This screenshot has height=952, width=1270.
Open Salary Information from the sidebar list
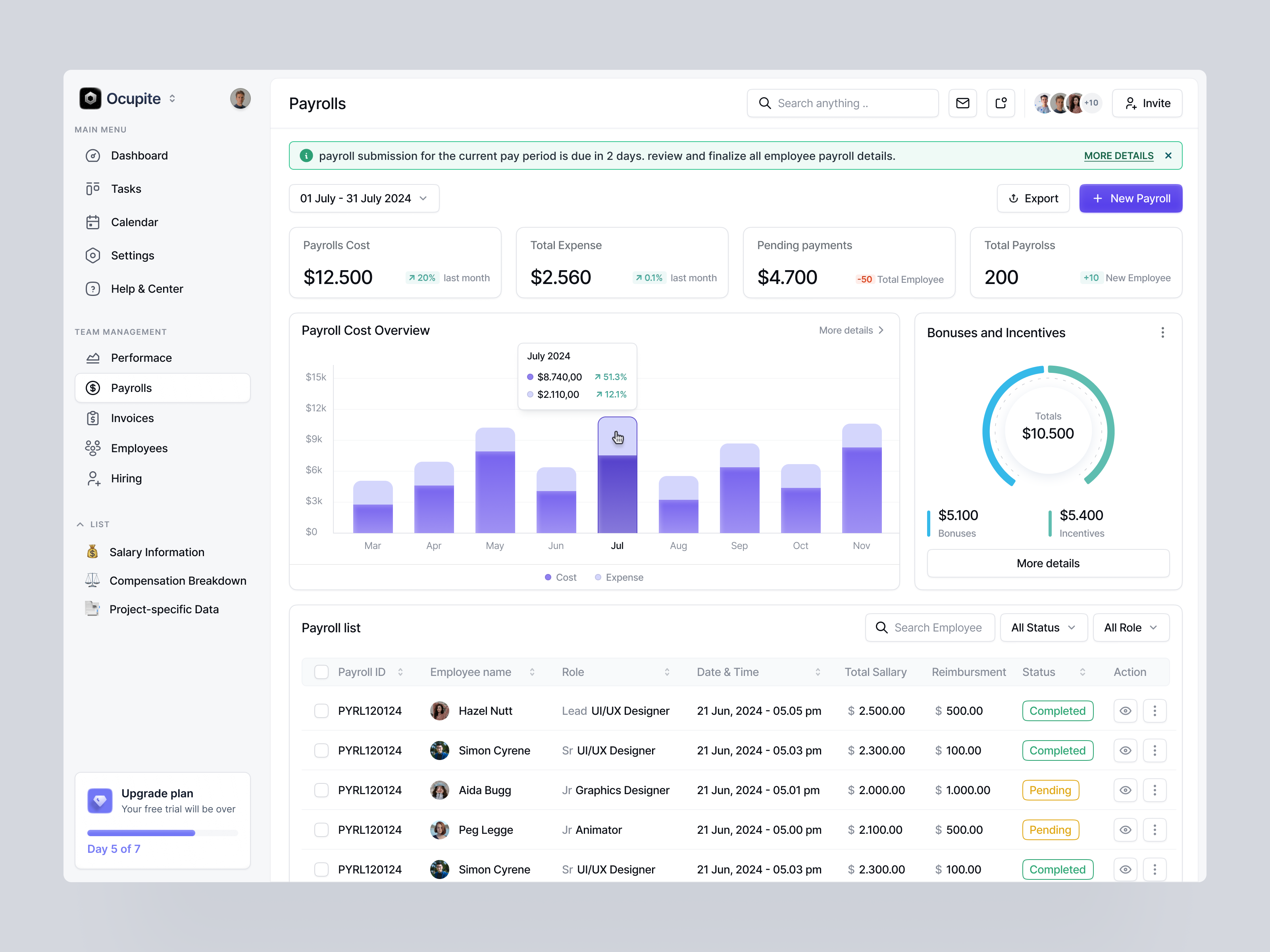157,551
